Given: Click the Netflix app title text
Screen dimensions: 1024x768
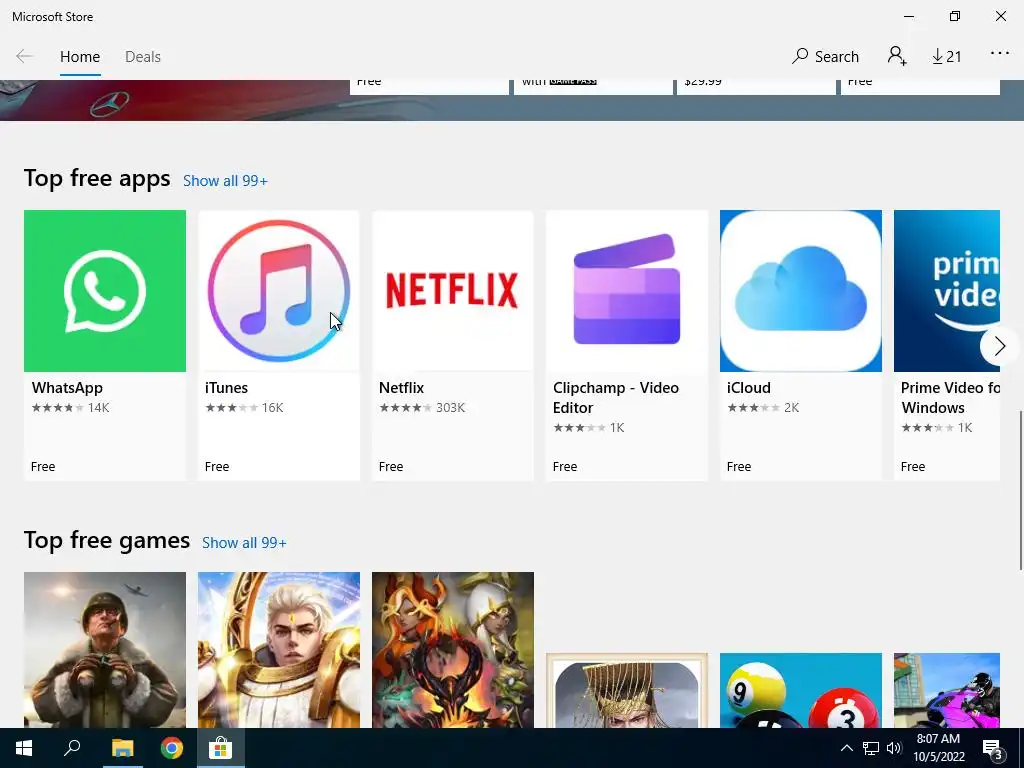Looking at the screenshot, I should (x=402, y=388).
